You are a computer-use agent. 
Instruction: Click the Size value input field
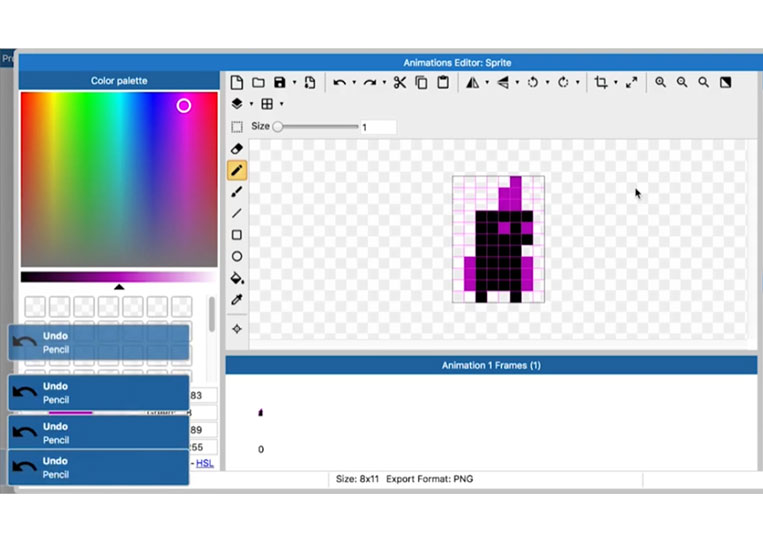click(x=378, y=127)
